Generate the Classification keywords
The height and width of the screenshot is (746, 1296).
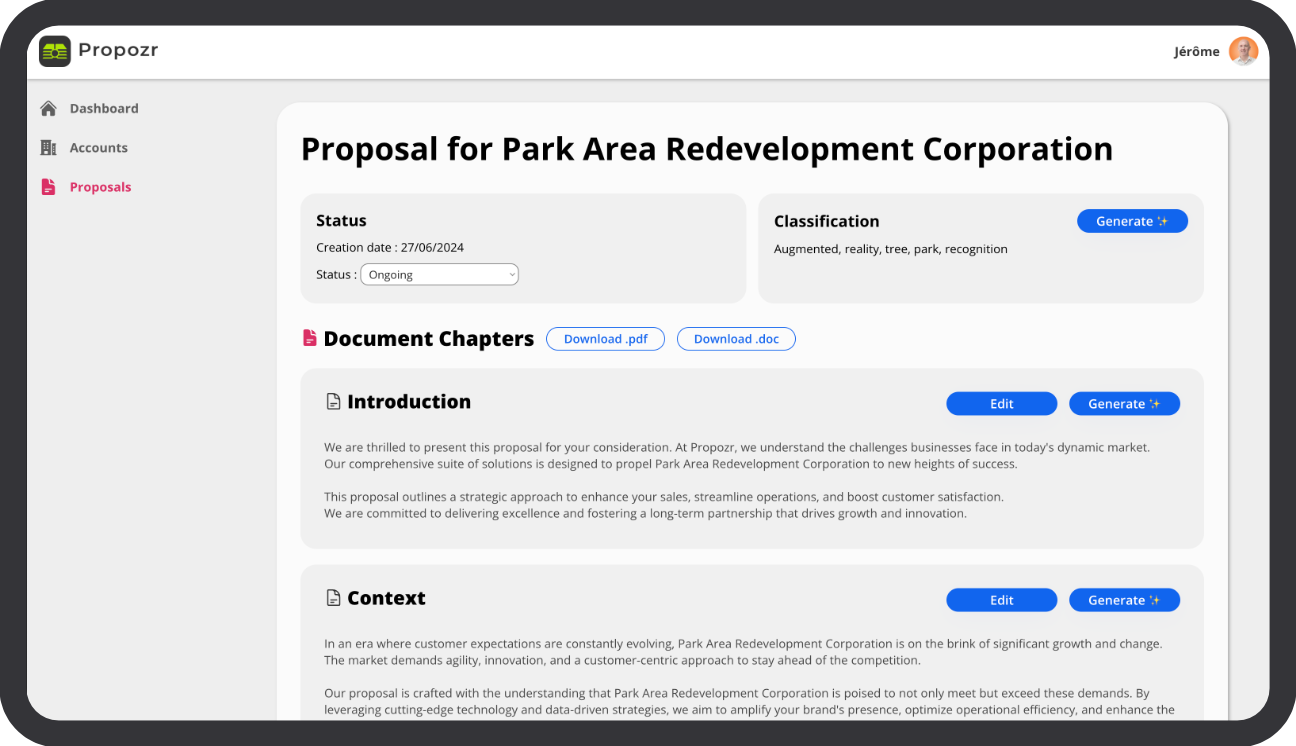(x=1131, y=221)
